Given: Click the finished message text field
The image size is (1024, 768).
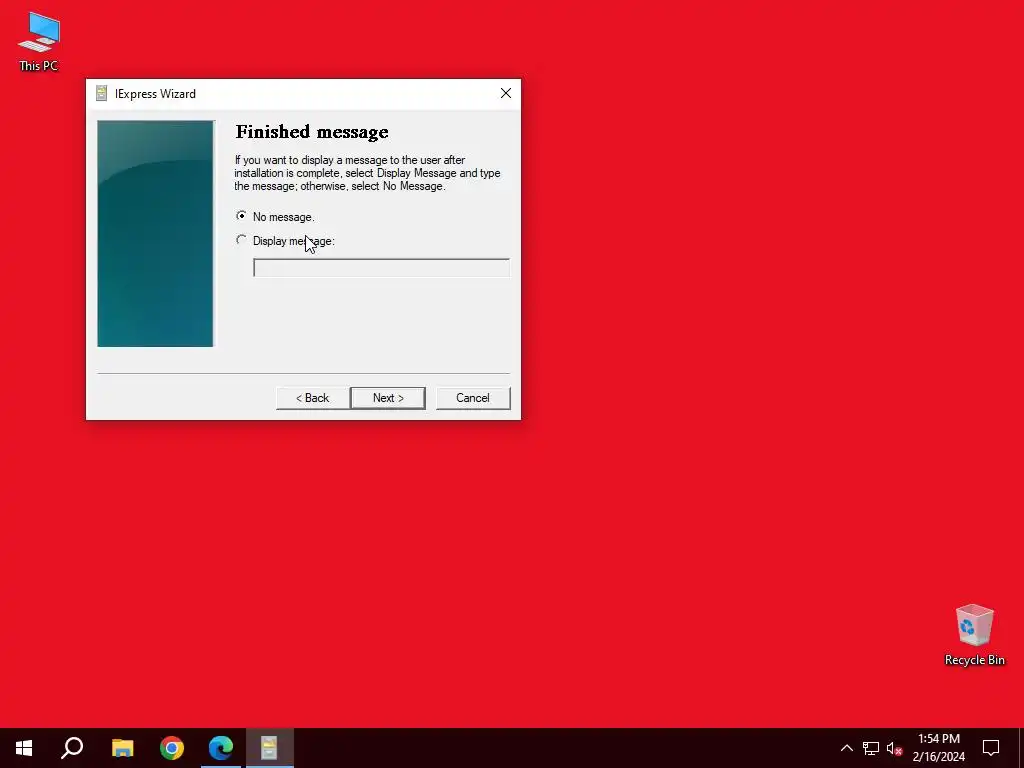Looking at the screenshot, I should coord(381,268).
